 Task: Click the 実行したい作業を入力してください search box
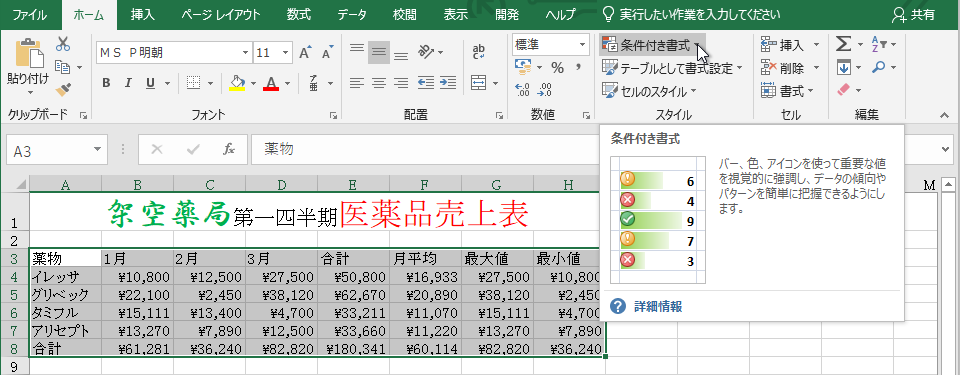[x=692, y=15]
